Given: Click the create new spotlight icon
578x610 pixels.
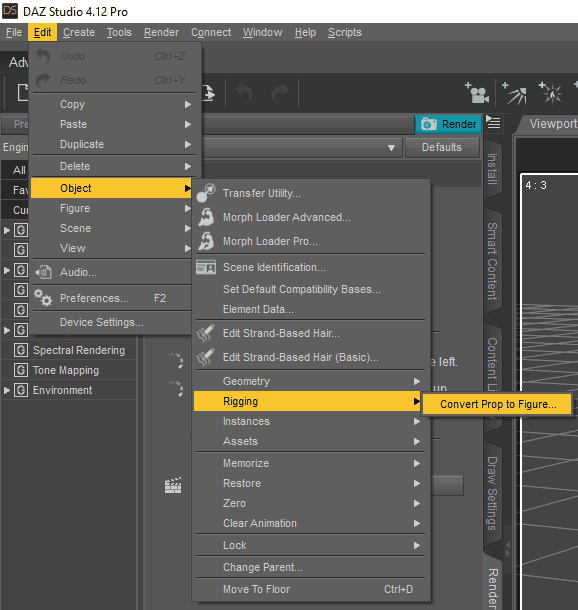Looking at the screenshot, I should click(514, 93).
